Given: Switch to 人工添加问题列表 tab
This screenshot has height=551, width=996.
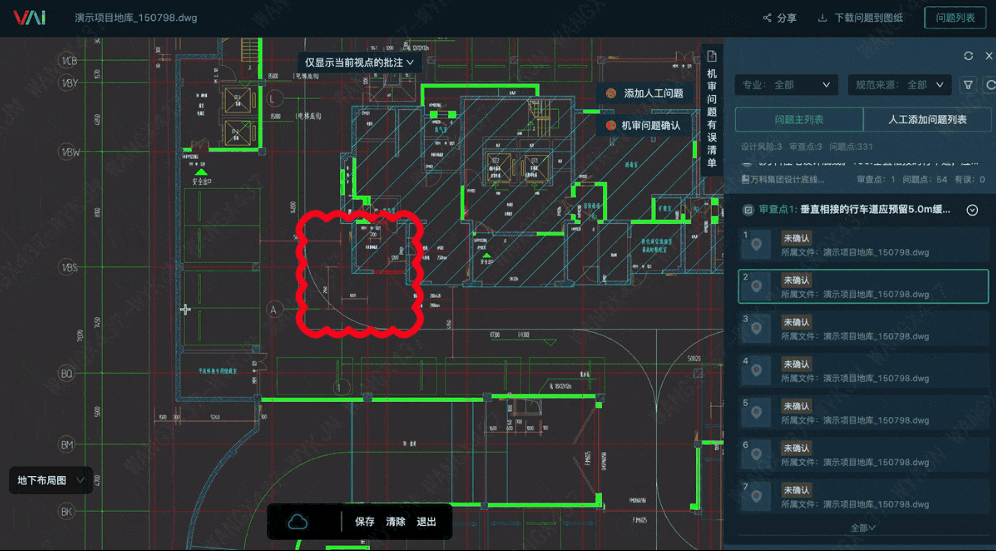Looking at the screenshot, I should [x=927, y=120].
